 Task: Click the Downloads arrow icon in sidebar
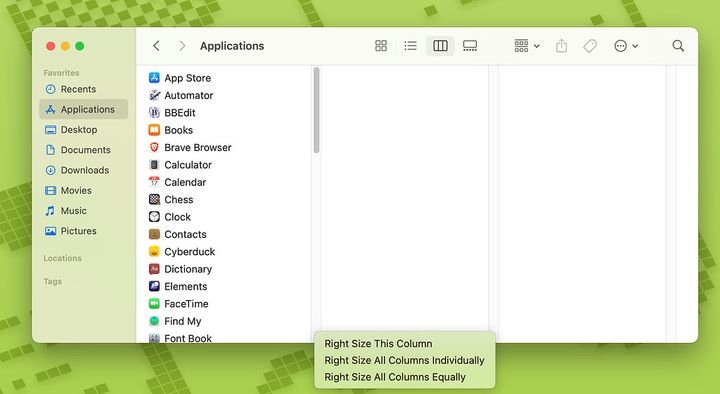pos(51,170)
